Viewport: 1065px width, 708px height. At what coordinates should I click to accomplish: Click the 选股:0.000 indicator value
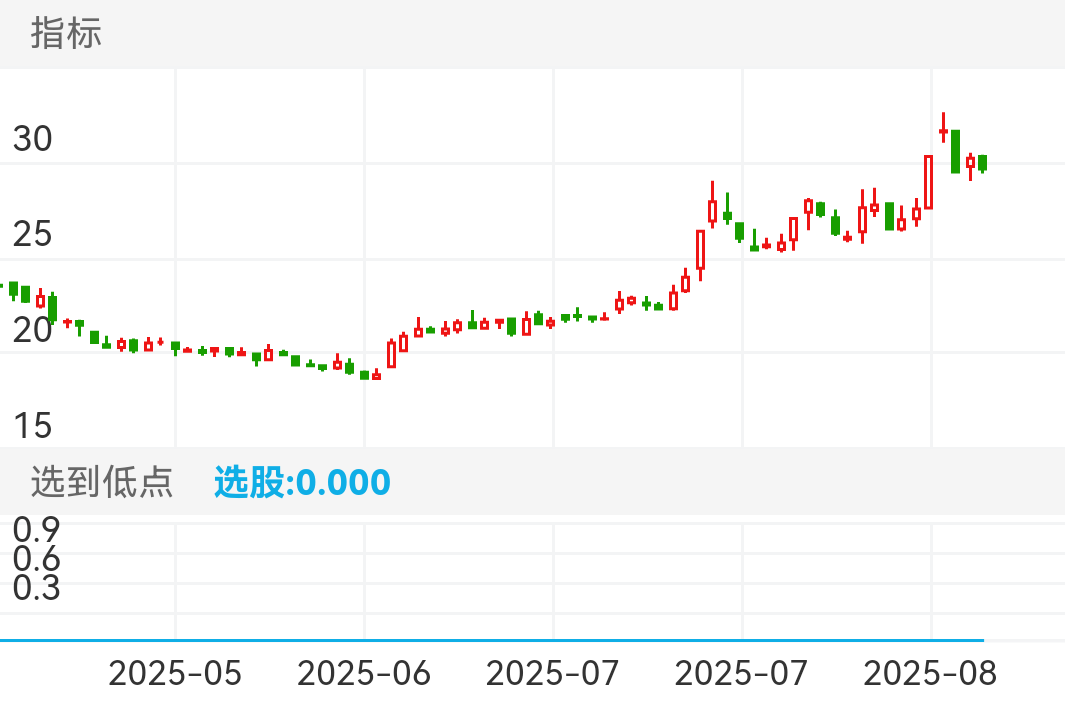(302, 482)
